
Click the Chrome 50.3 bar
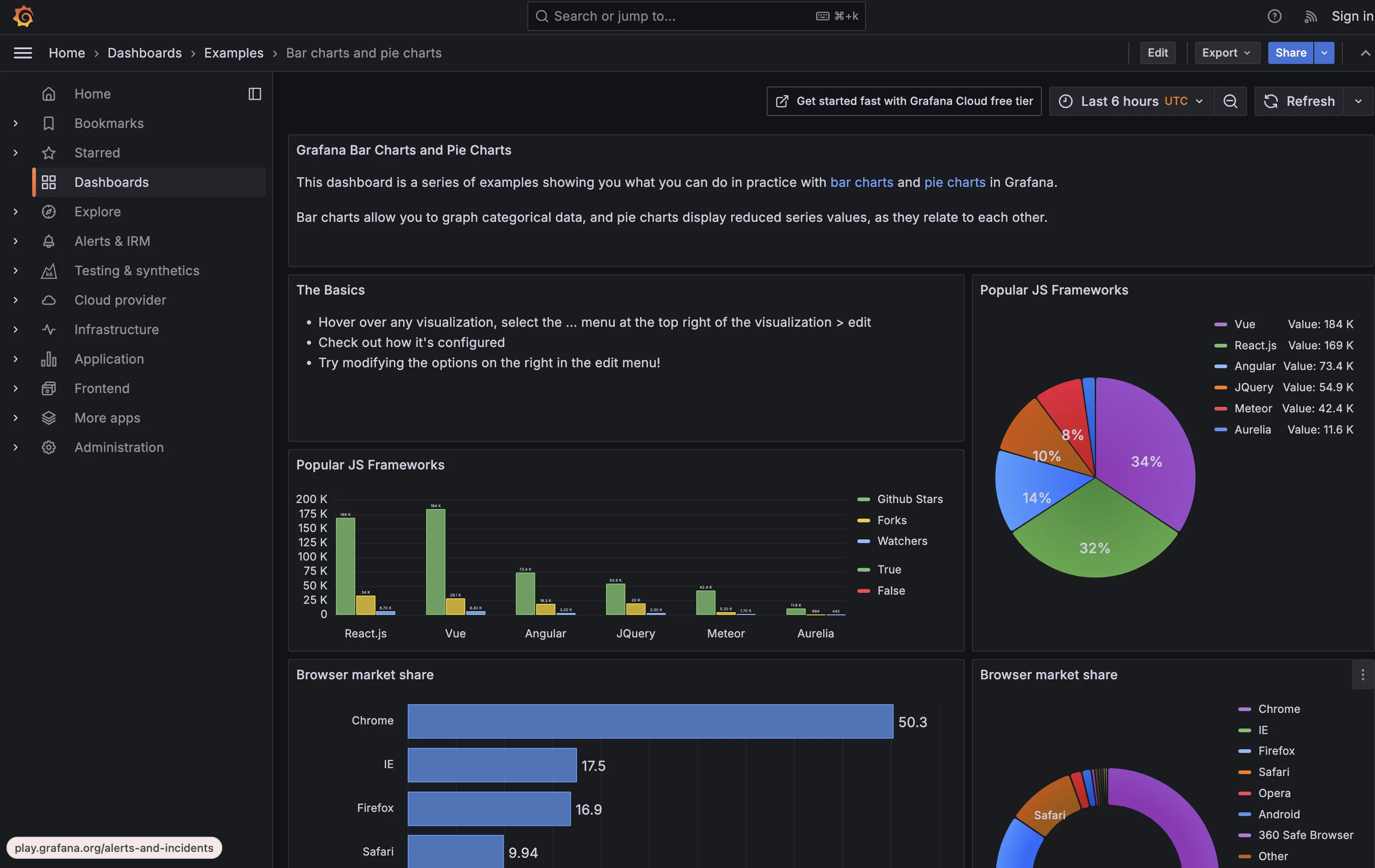tap(650, 721)
